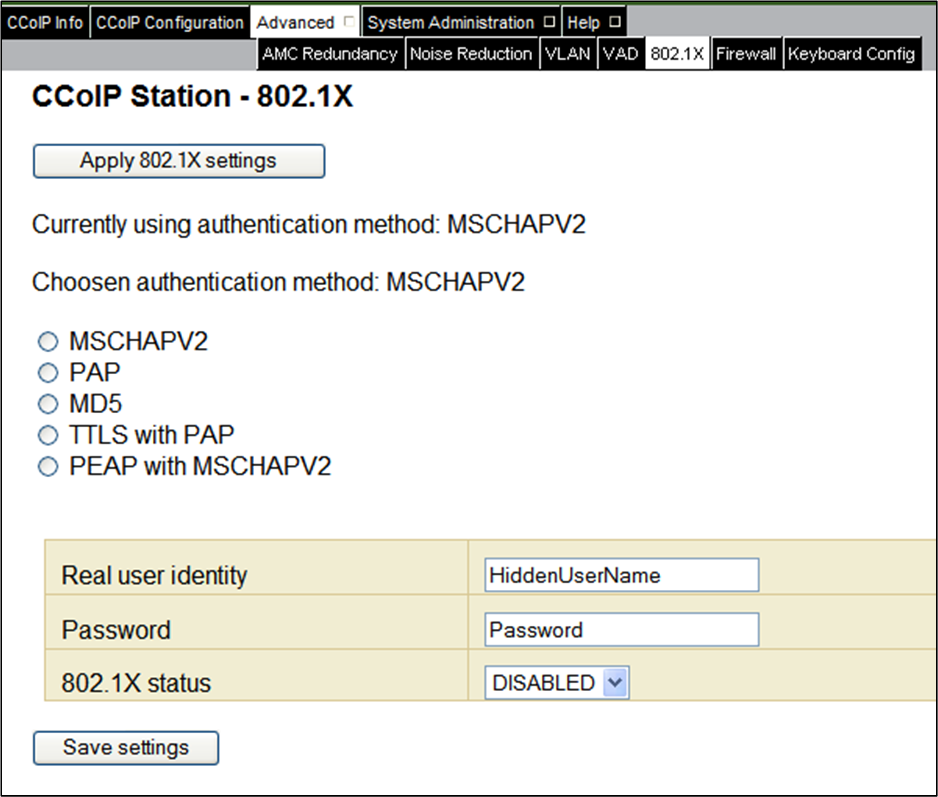The height and width of the screenshot is (797, 938).
Task: Click Apply 802.1X settings button
Action: [x=179, y=161]
